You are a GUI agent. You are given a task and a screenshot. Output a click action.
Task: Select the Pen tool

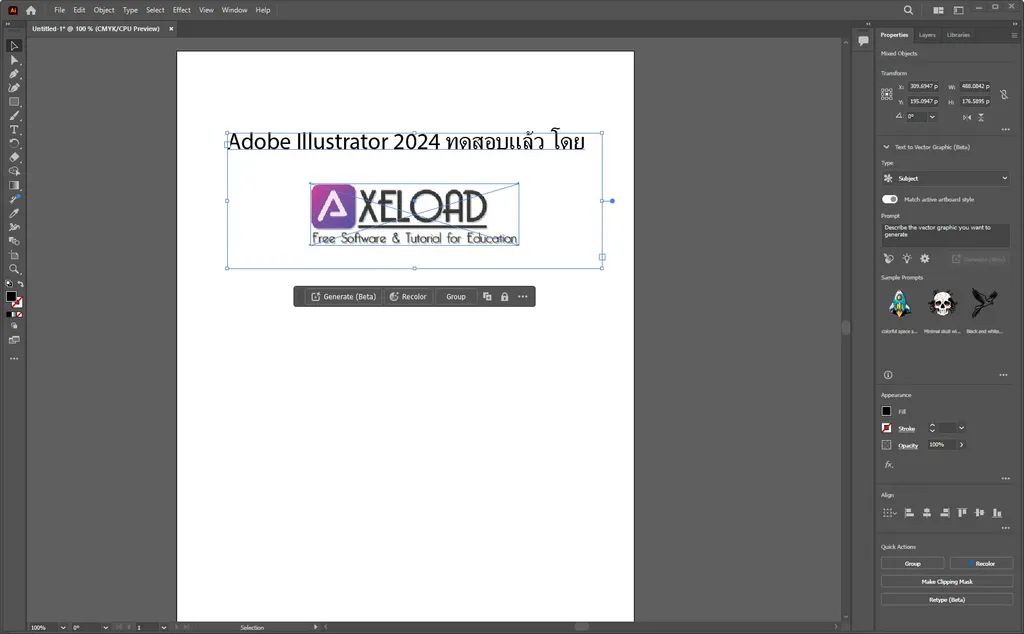pyautogui.click(x=14, y=74)
